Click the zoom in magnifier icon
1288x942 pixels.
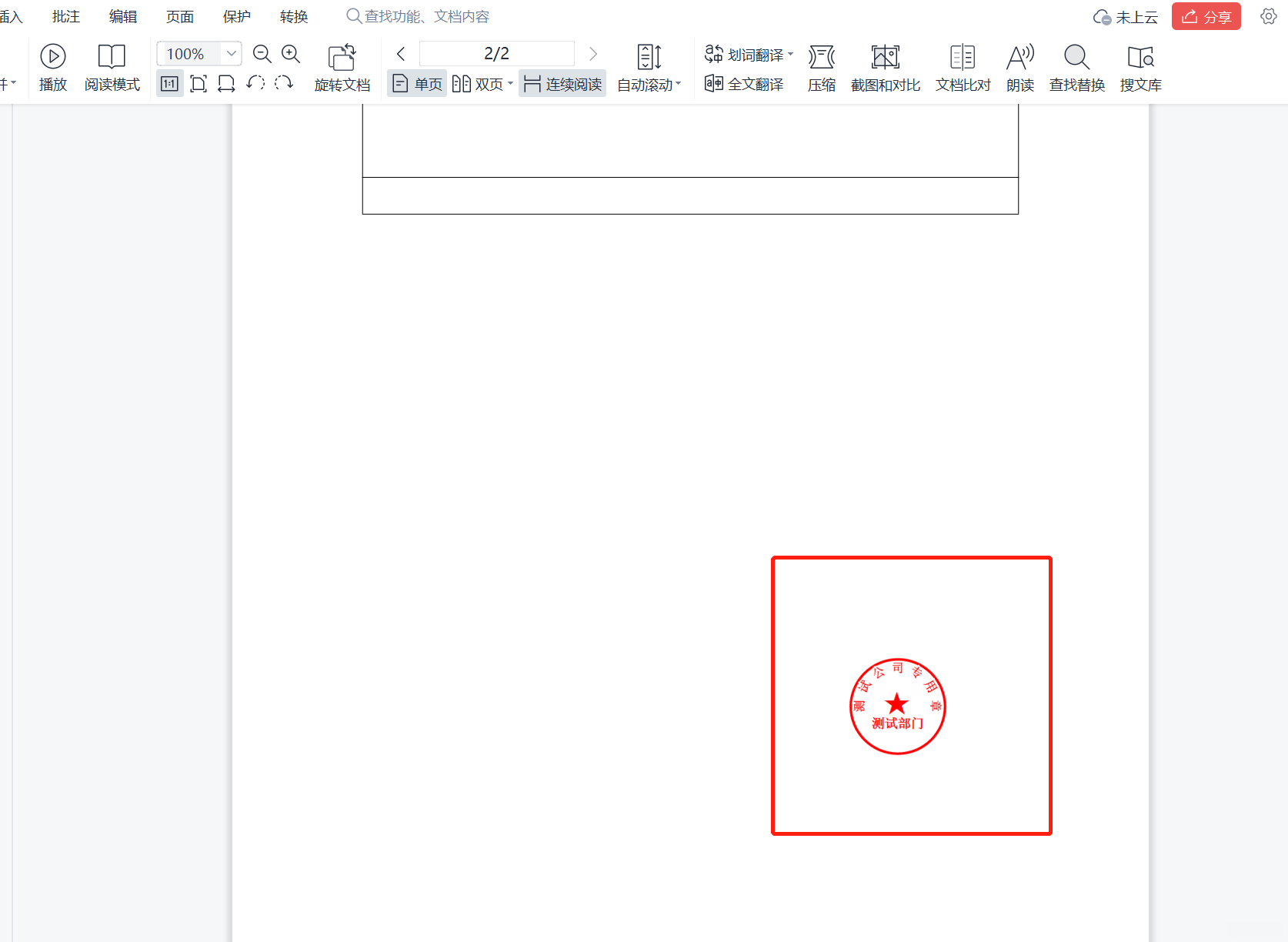click(291, 54)
